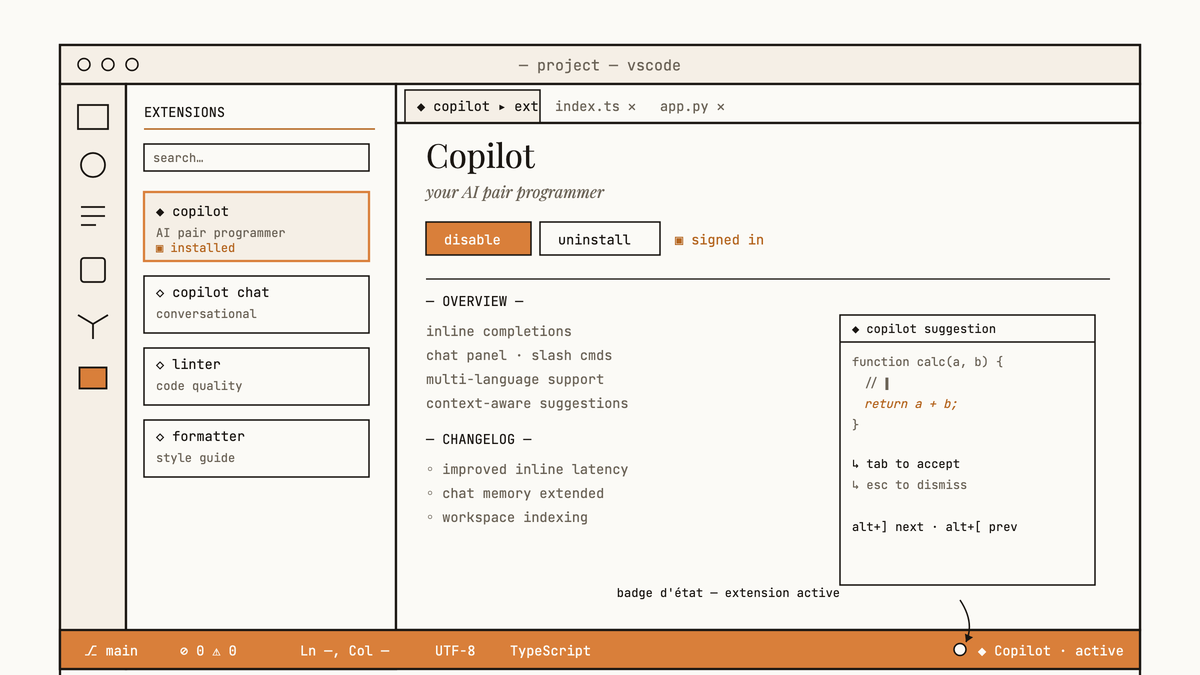Click the three-lines icon in the activity bar
The width and height of the screenshot is (1200, 675).
point(93,215)
